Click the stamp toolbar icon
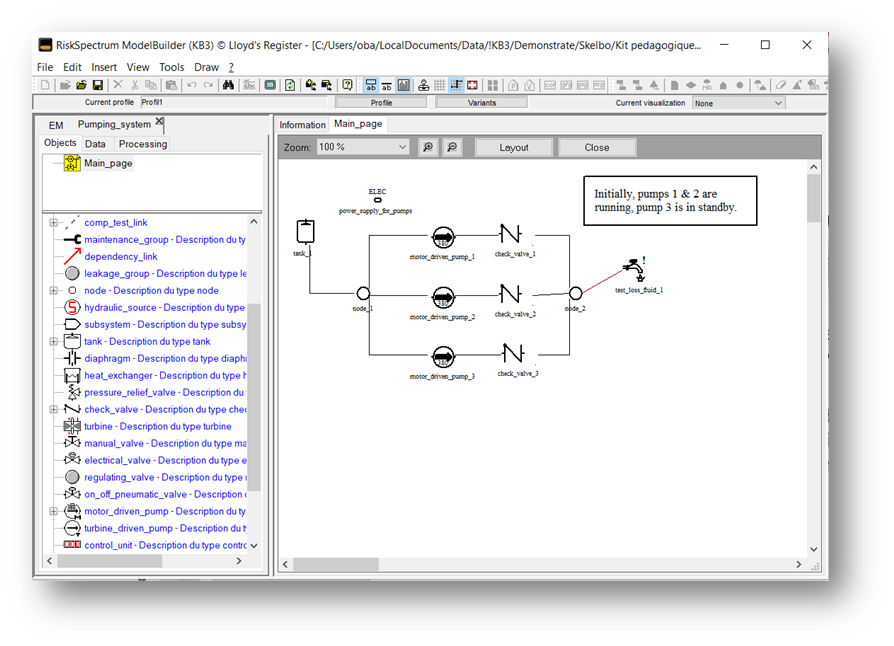 [423, 85]
